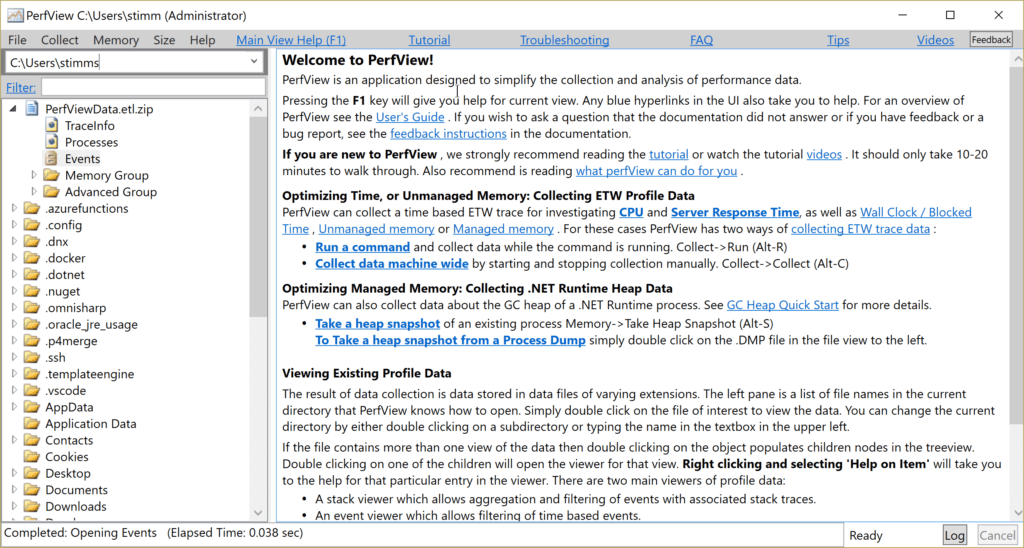Open the FAQ link
The width and height of the screenshot is (1024, 548).
(701, 40)
